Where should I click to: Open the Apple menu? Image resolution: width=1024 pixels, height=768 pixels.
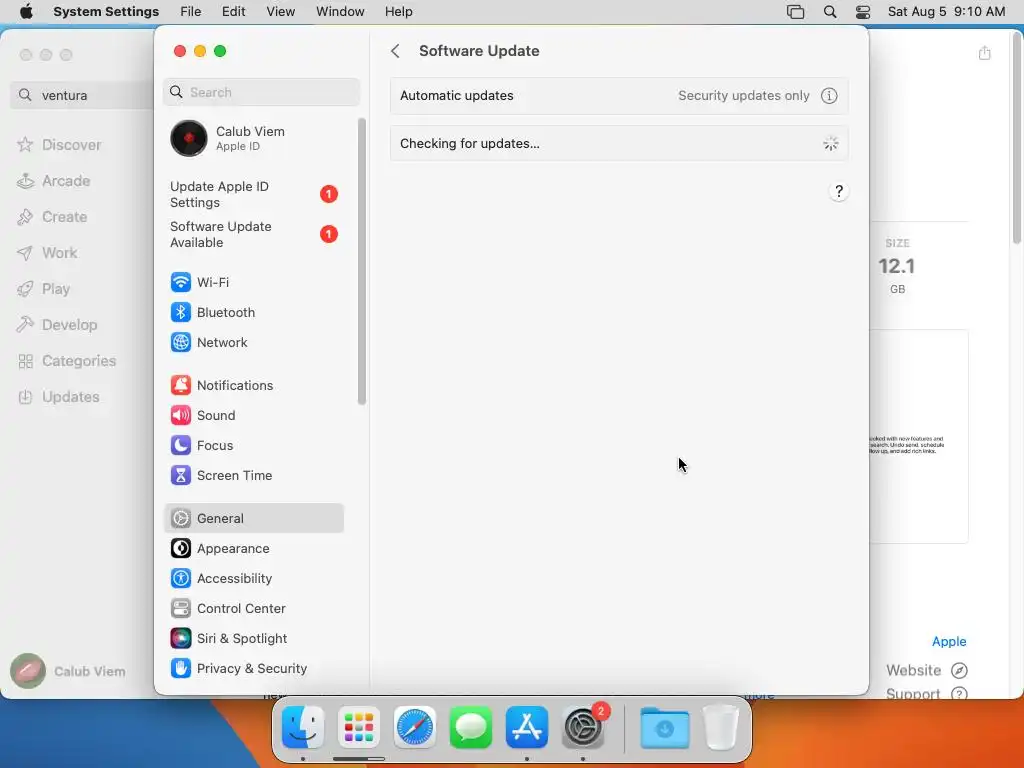point(26,12)
